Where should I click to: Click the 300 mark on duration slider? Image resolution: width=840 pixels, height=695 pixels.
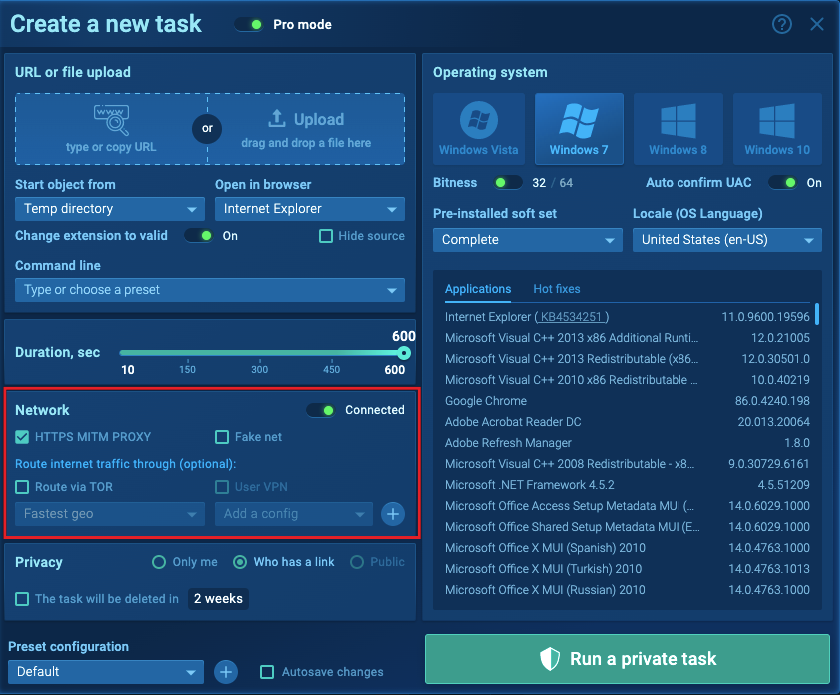(259, 369)
